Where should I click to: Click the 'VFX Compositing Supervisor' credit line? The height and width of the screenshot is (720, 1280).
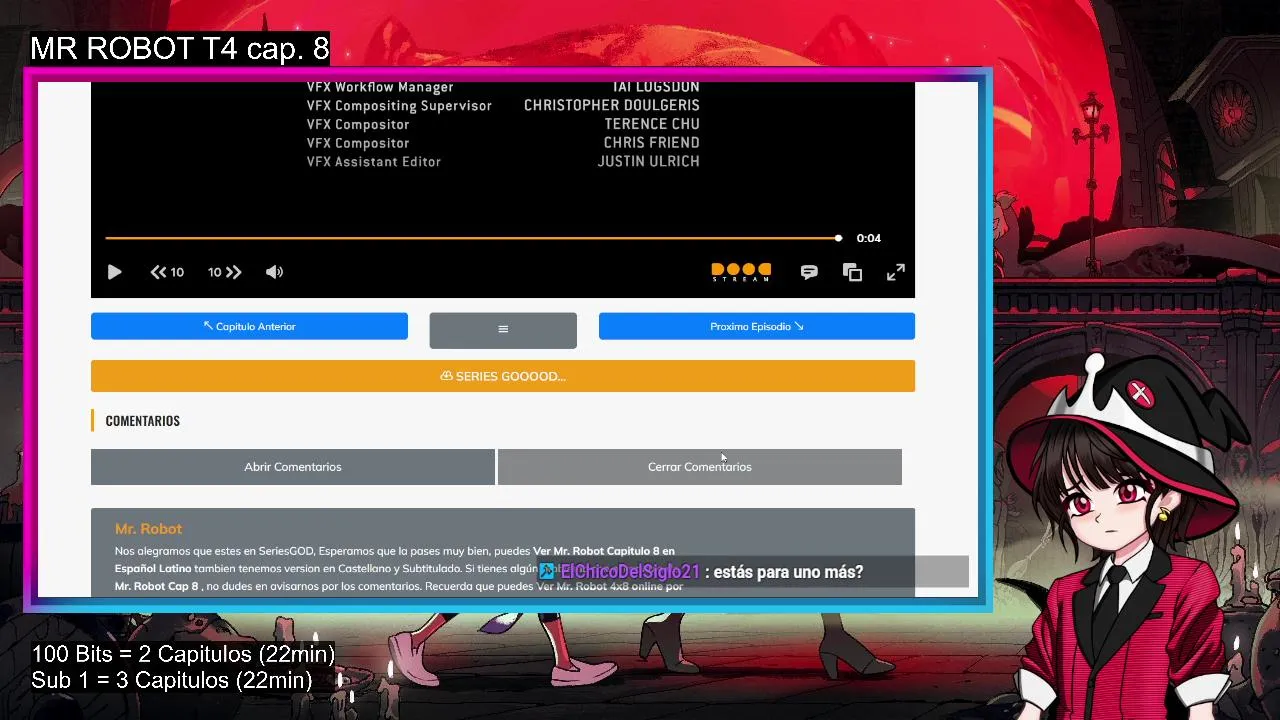tap(399, 105)
